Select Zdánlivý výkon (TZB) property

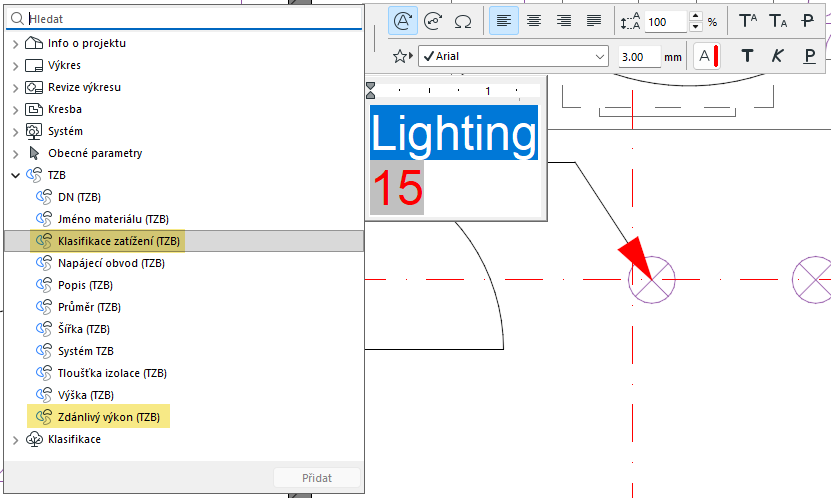coord(109,417)
